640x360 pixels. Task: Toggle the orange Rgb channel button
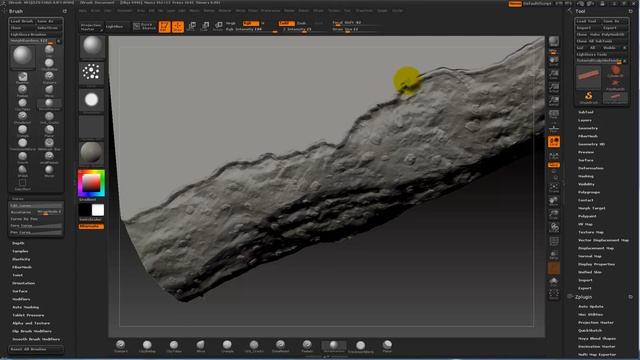[x=250, y=23]
